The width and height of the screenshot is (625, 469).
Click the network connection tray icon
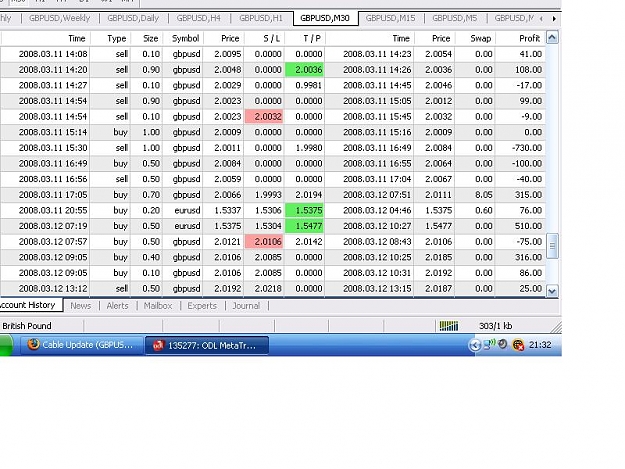pyautogui.click(x=489, y=344)
